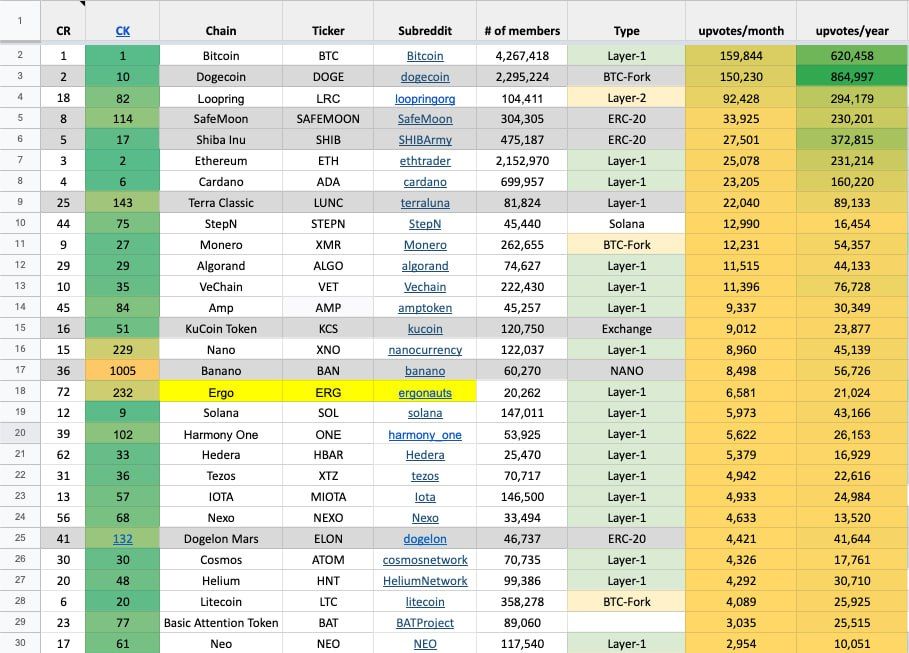
Task: Select the orange 1005 CK cell
Action: (123, 371)
